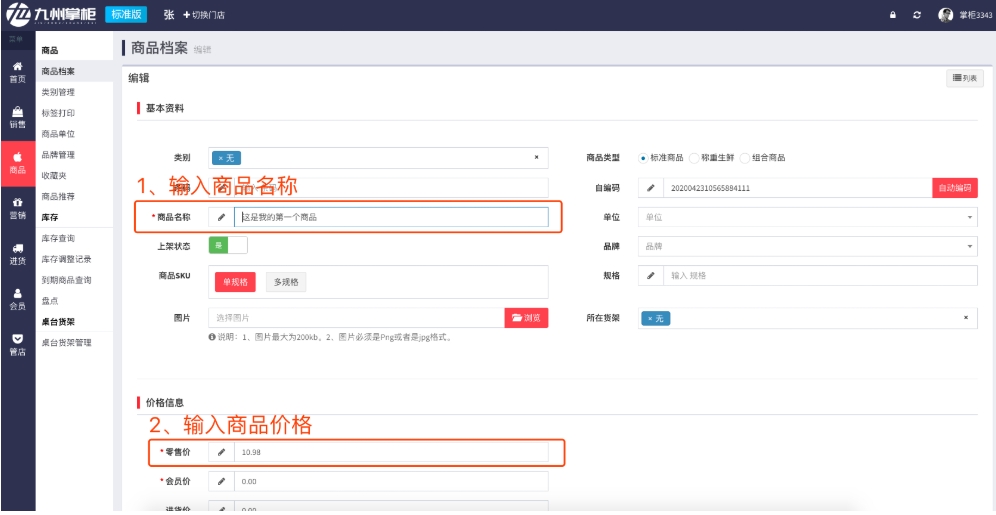Click the 切换门店 switch store link

204,15
